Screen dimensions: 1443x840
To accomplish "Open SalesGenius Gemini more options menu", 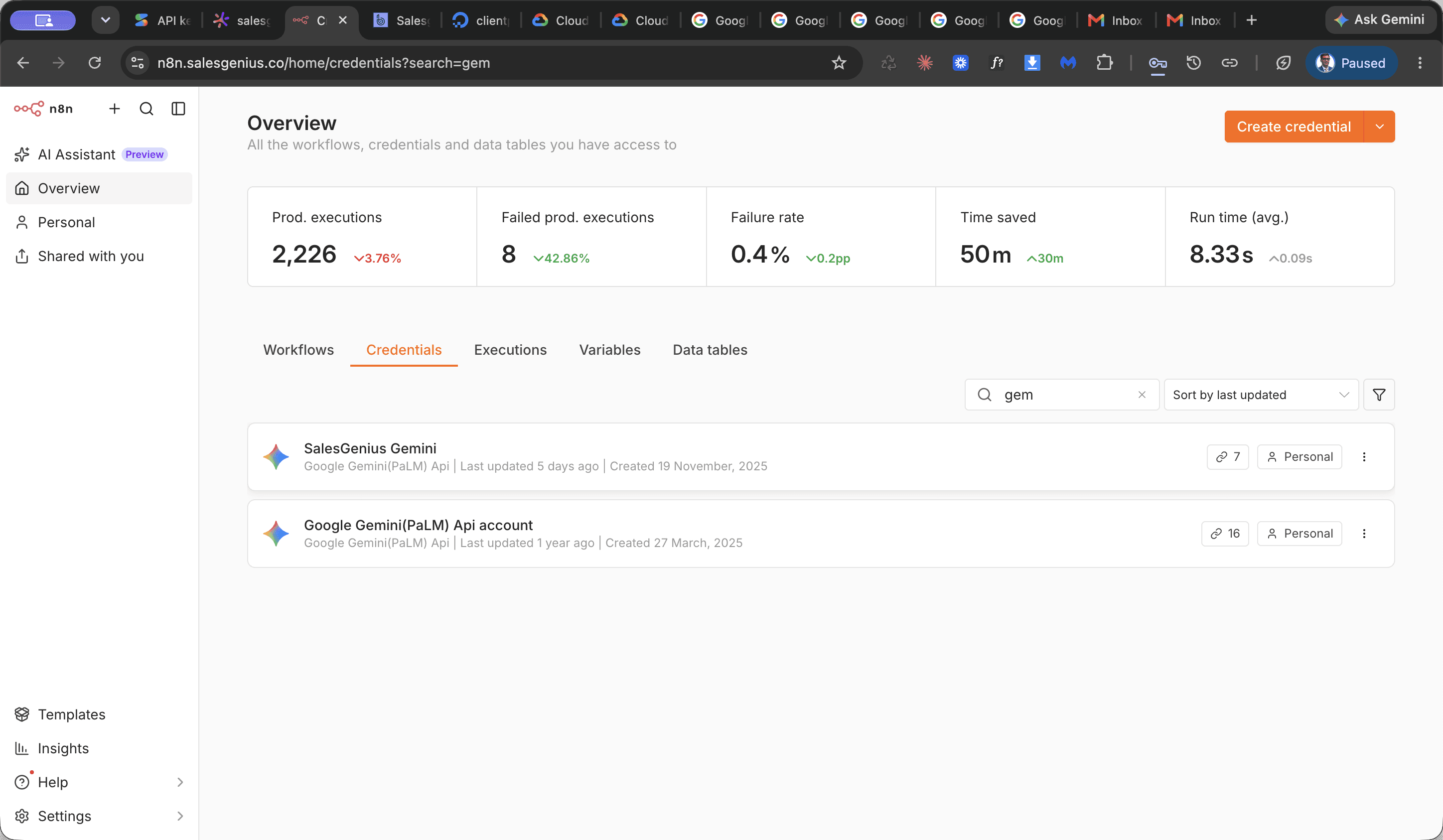I will point(1364,457).
